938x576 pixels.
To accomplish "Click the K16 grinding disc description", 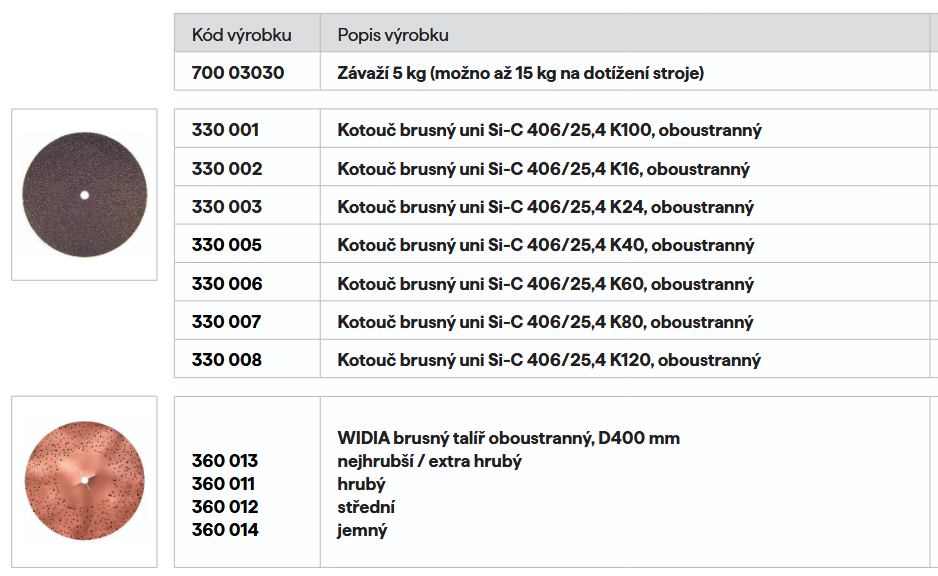I will tap(543, 169).
